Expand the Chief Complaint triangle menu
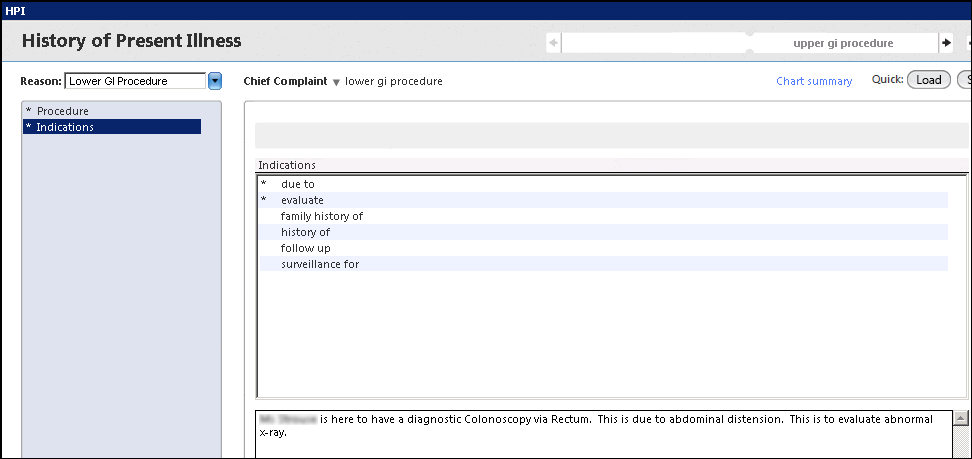The height and width of the screenshot is (459, 972). 337,82
